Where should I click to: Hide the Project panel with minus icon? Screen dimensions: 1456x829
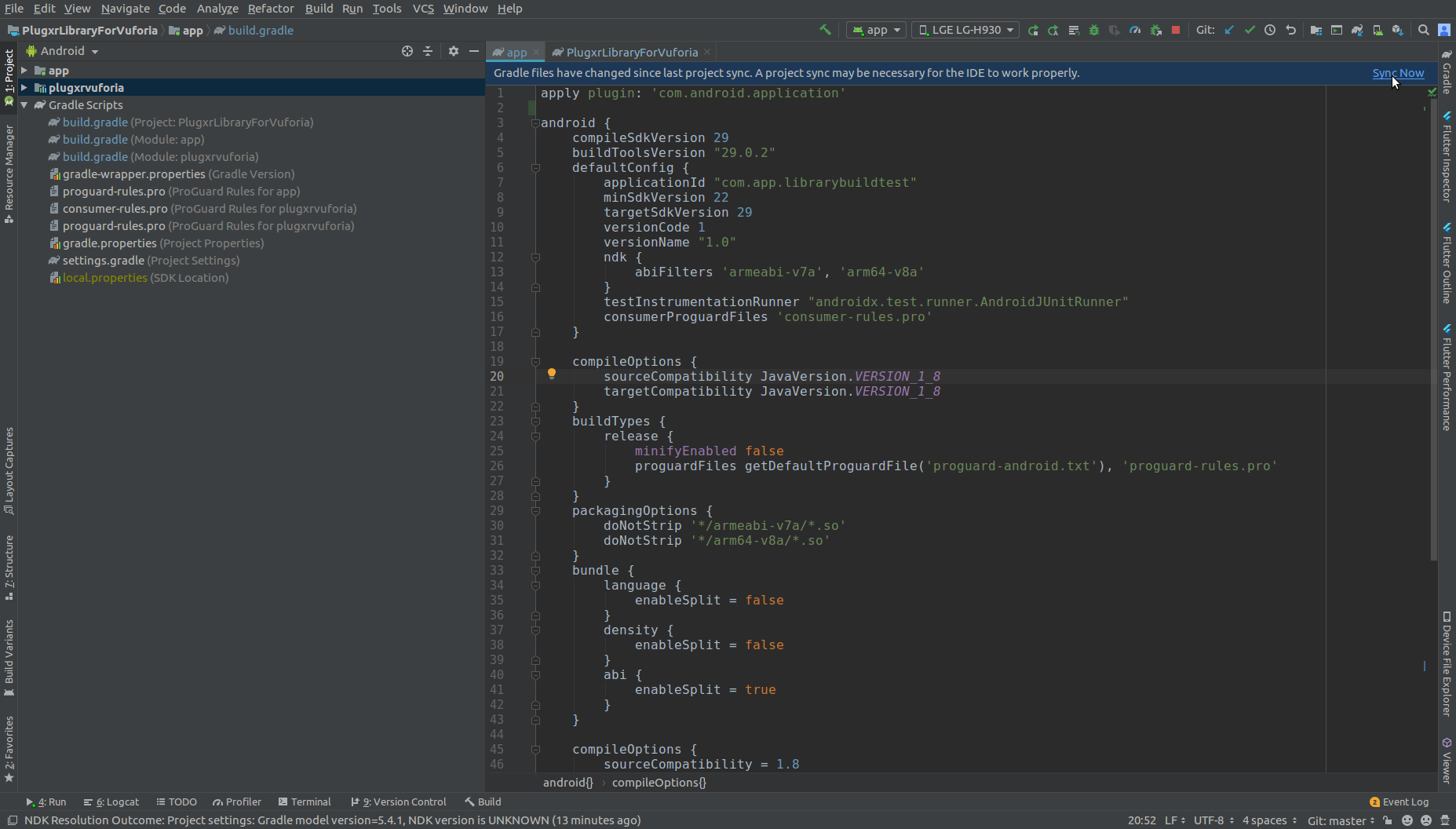pos(474,51)
